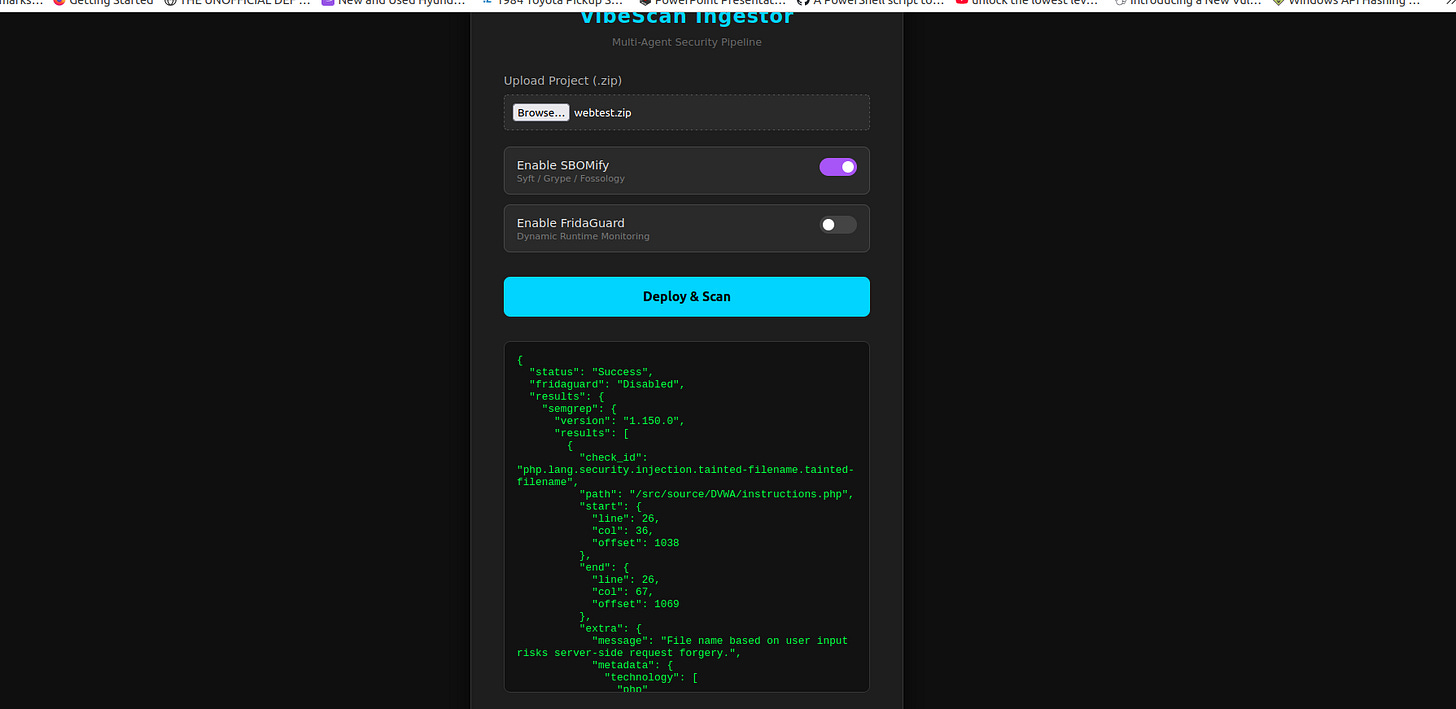
Task: Click the "offset": 1069 line
Action: 635,604
